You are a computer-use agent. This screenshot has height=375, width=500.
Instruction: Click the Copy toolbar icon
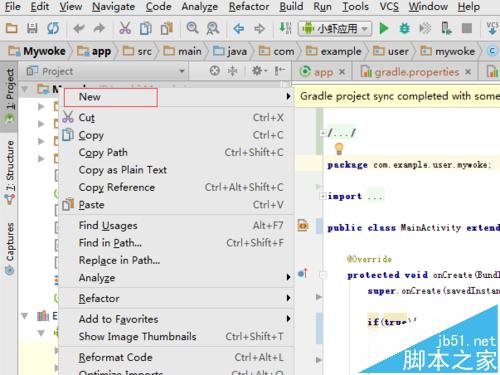pos(146,28)
